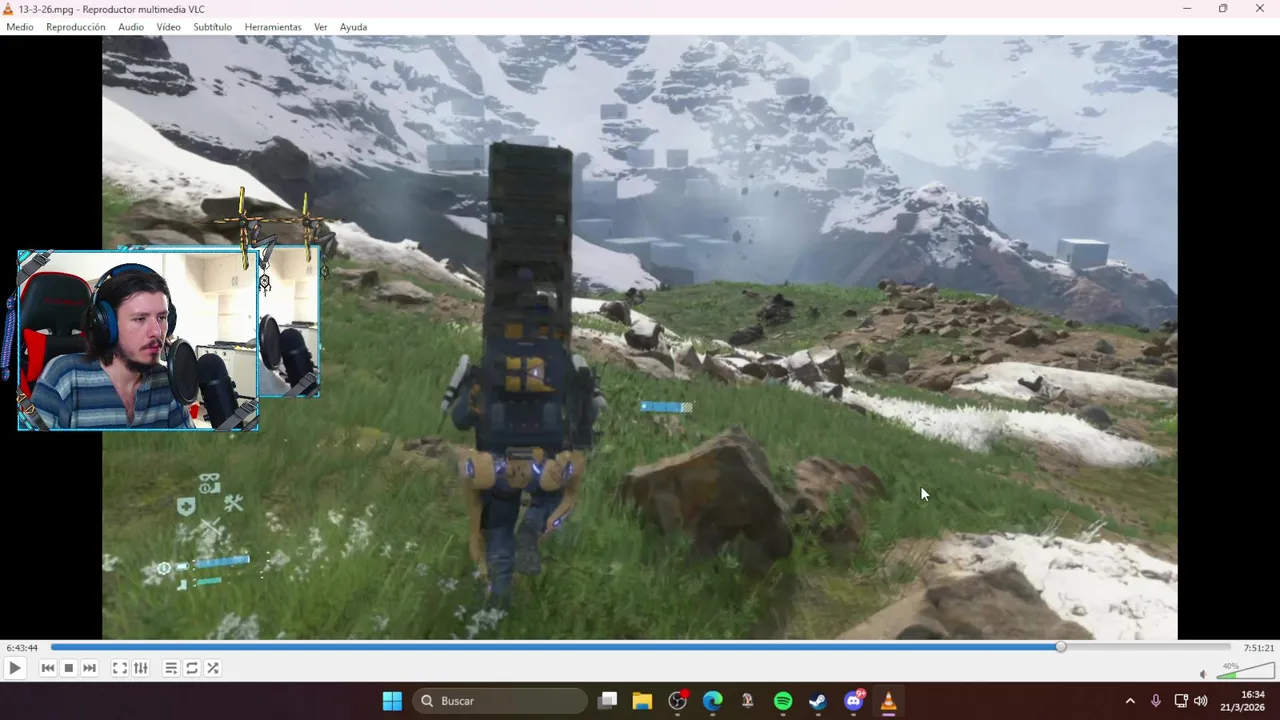Close the VLC window
This screenshot has height=720, width=1280.
click(1260, 9)
